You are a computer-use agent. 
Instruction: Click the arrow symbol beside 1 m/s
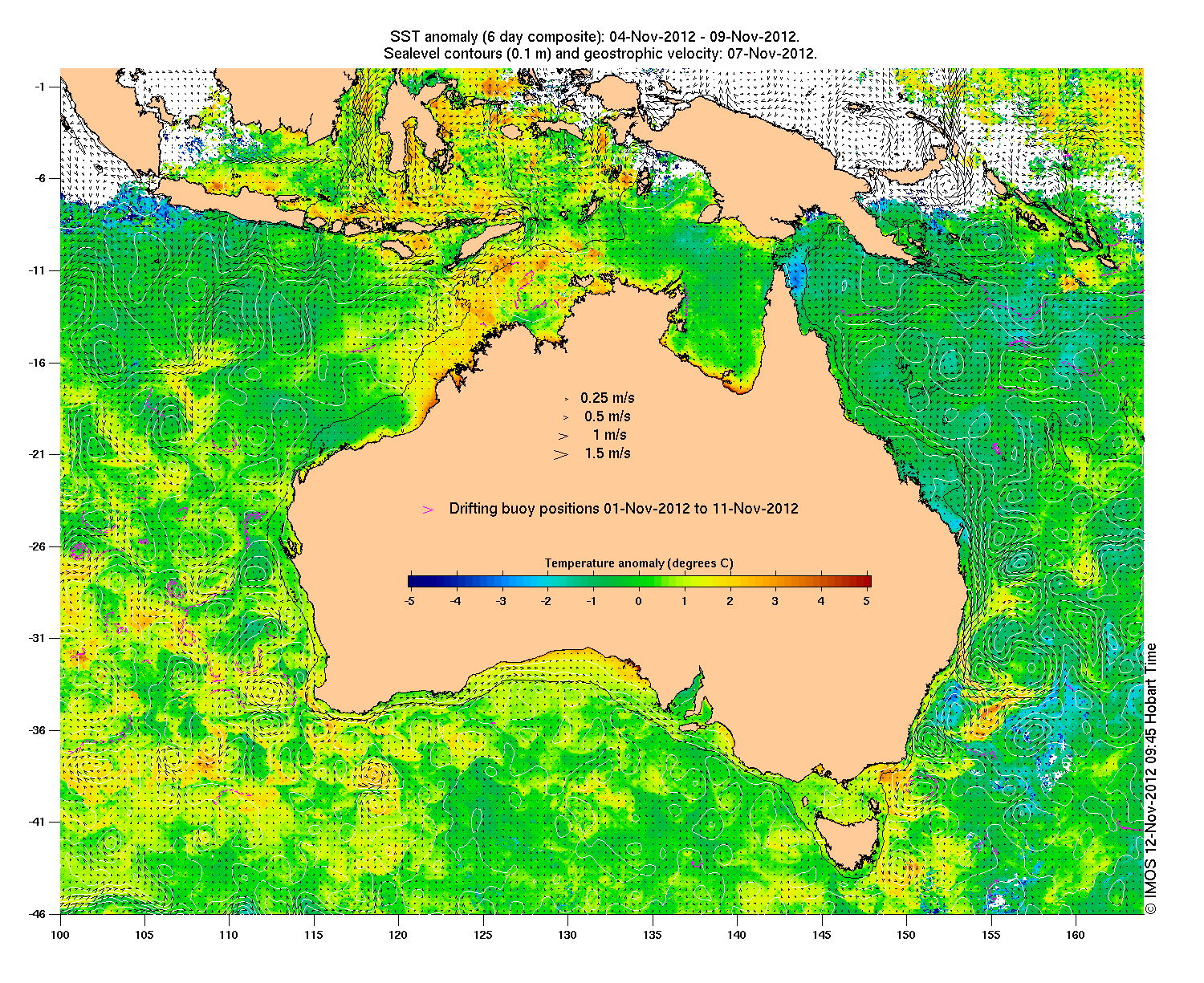(563, 436)
